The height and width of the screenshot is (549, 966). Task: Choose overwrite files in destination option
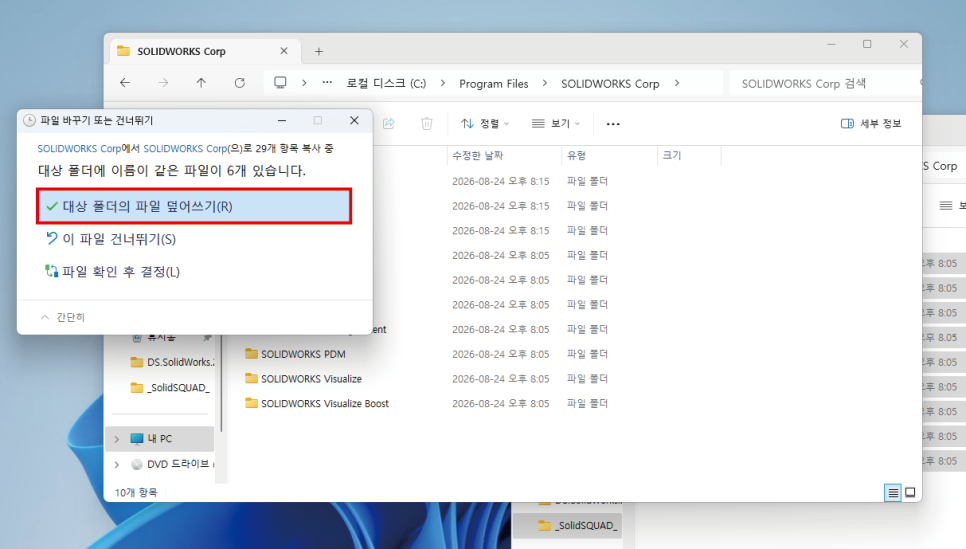coord(194,206)
